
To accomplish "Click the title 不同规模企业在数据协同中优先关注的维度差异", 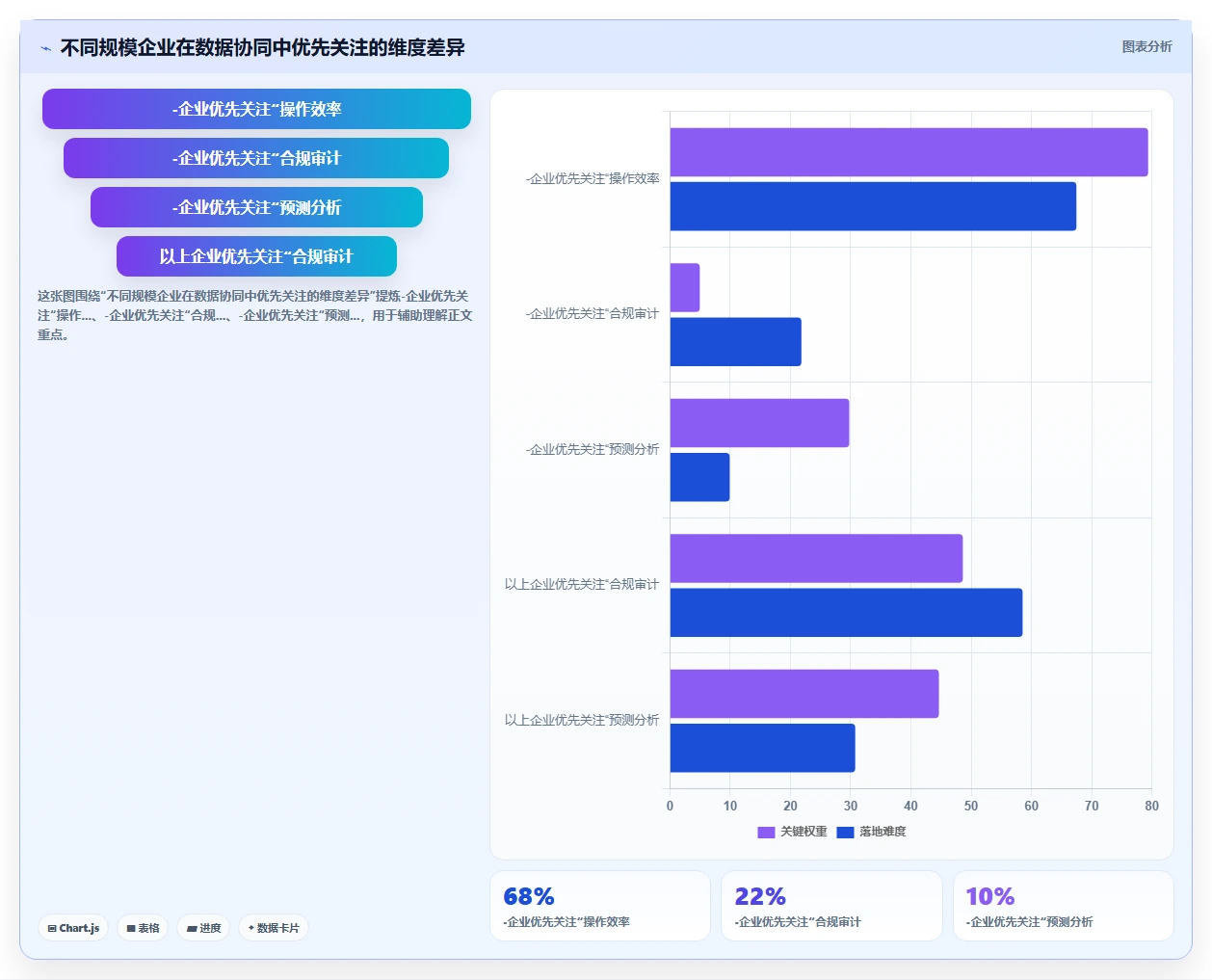I will point(262,47).
